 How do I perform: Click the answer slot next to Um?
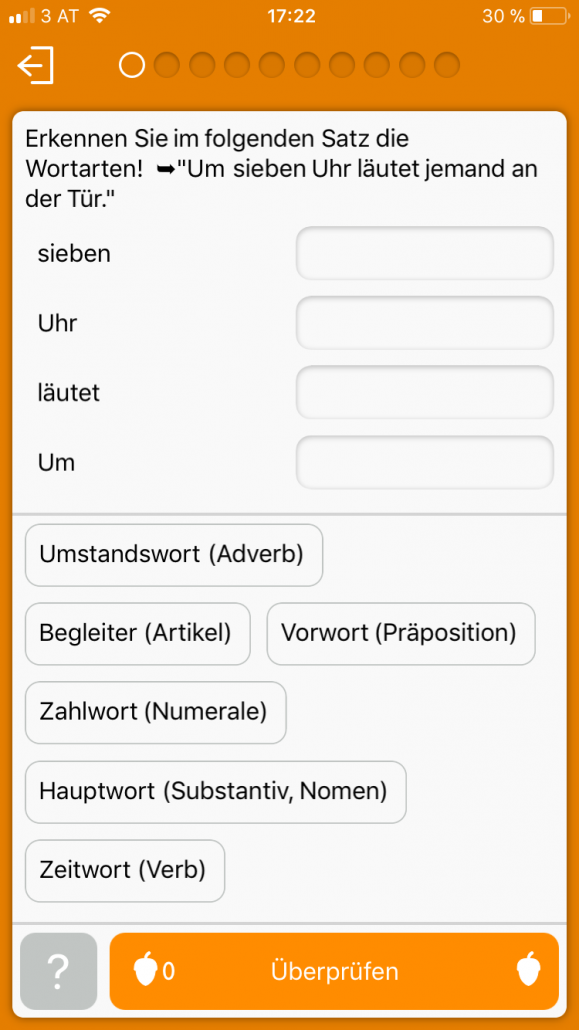pyautogui.click(x=423, y=462)
